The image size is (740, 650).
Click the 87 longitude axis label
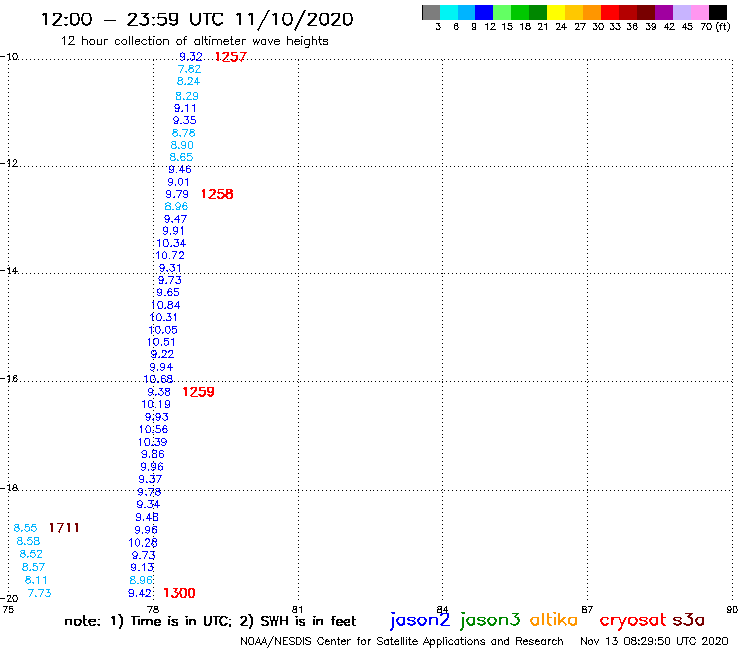[x=587, y=609]
